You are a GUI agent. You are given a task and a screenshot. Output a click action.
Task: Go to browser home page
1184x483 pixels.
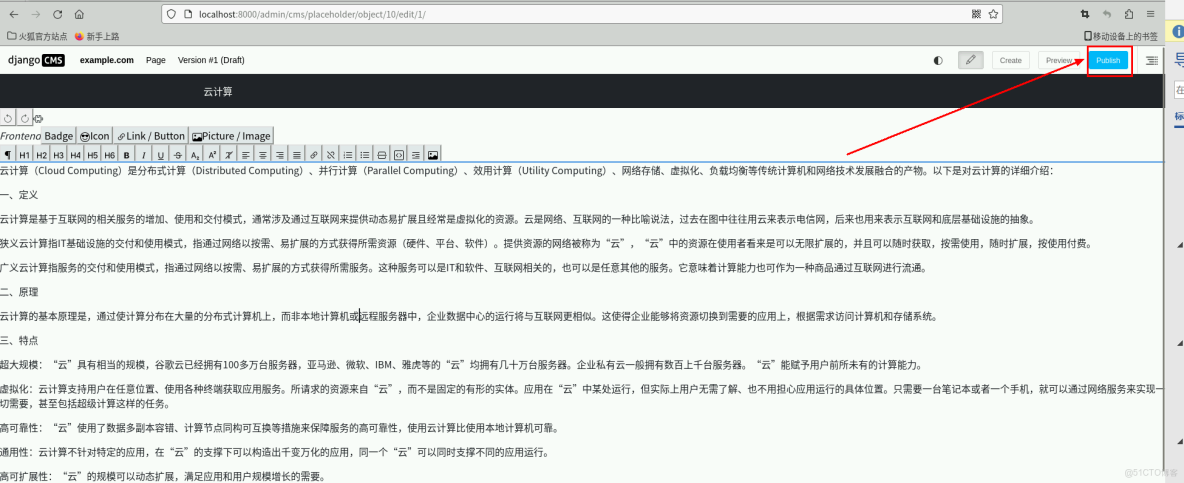[79, 14]
